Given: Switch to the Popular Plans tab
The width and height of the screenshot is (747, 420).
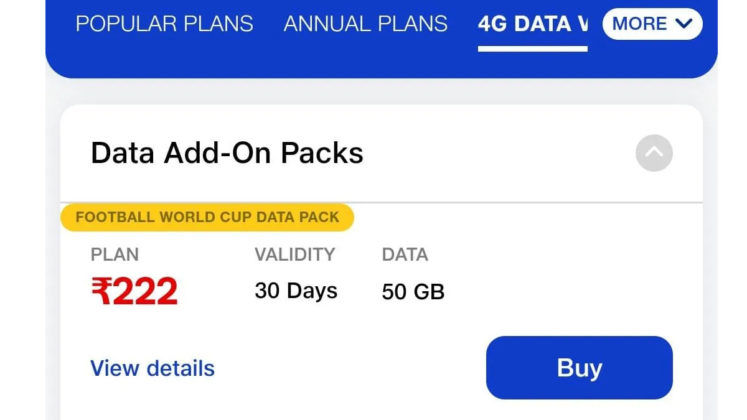Looking at the screenshot, I should point(164,24).
